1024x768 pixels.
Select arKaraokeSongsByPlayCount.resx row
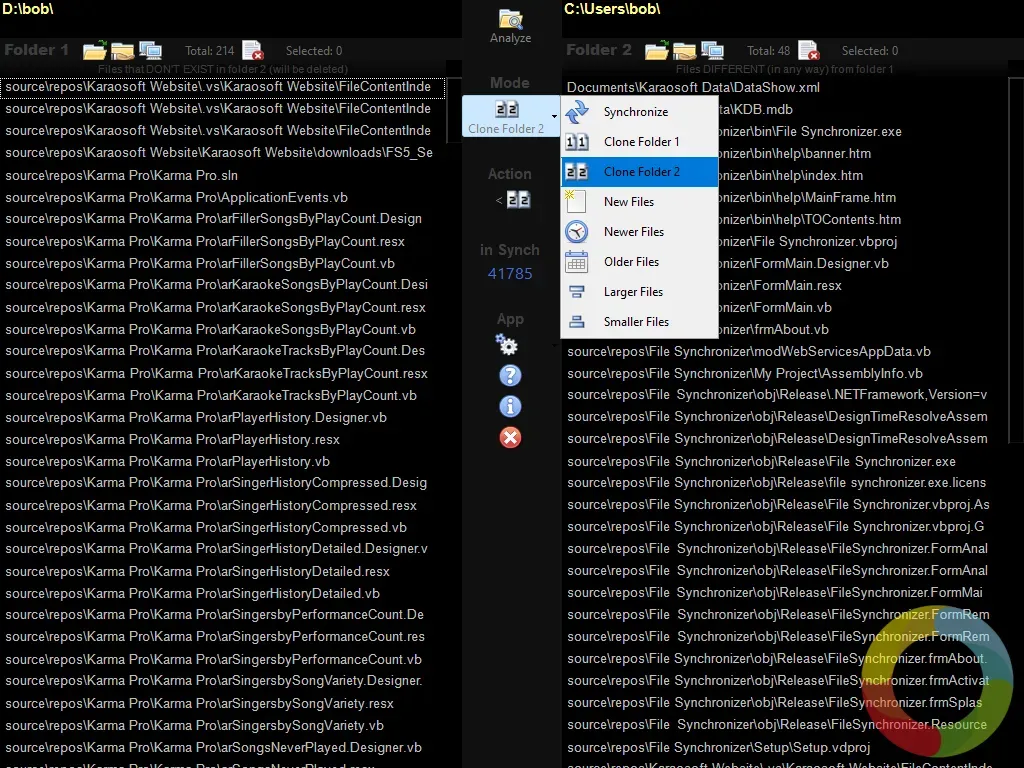222,308
